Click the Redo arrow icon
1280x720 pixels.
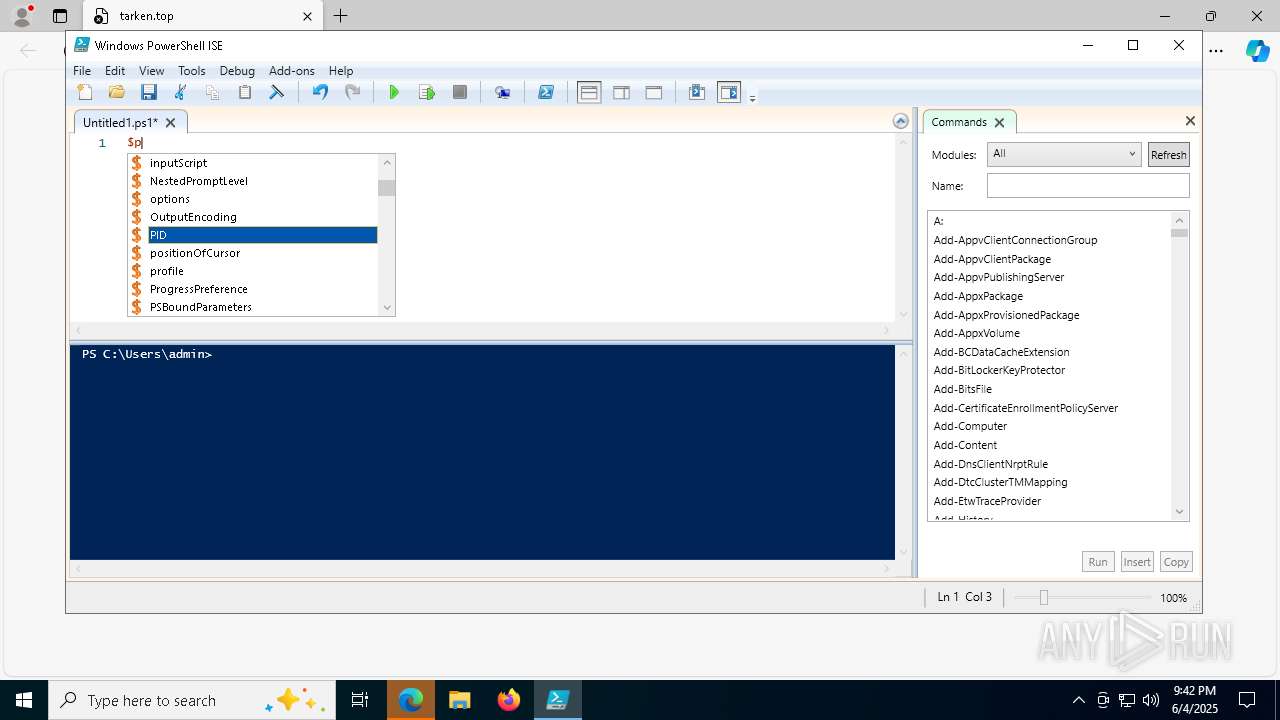352,92
